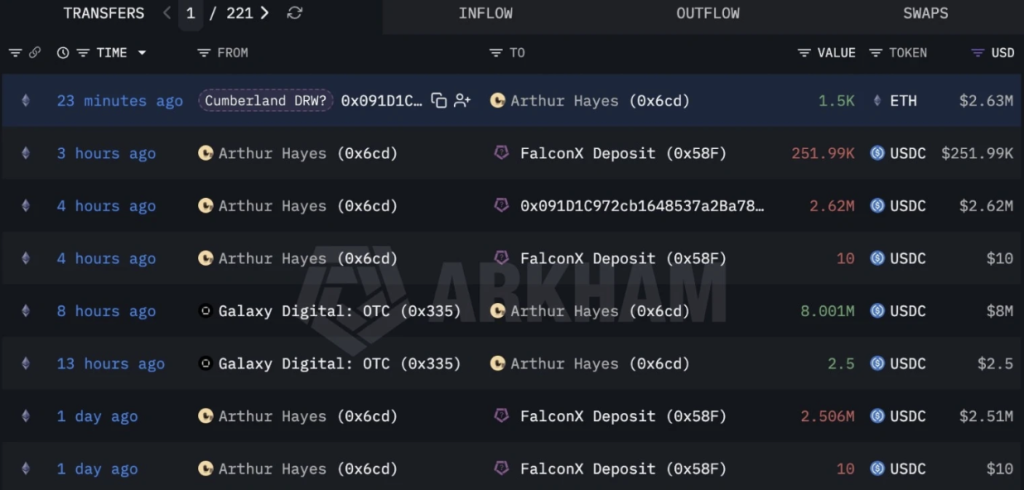Open the USD column filter
The height and width of the screenshot is (490, 1024).
click(x=978, y=53)
